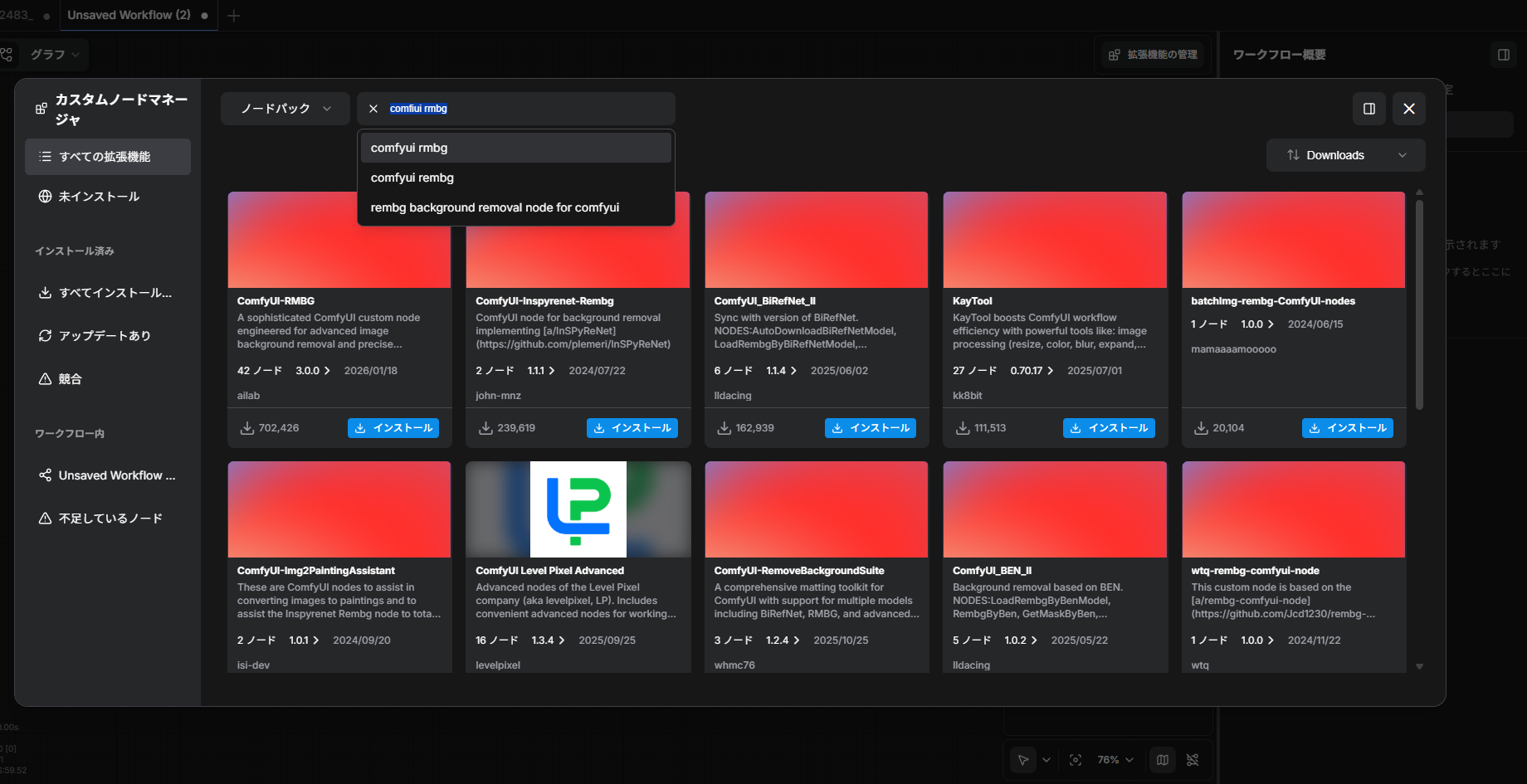Click the search input field with 'comfiui rmbg'
1527x784 pixels.
click(x=515, y=109)
